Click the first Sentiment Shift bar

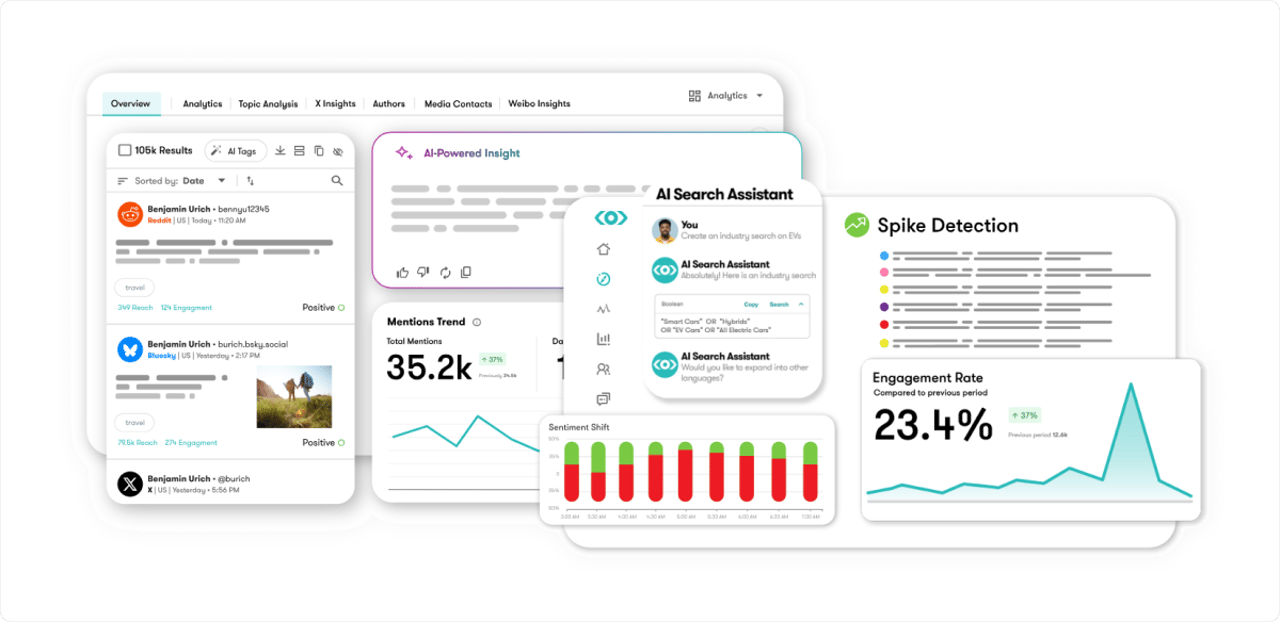571,470
